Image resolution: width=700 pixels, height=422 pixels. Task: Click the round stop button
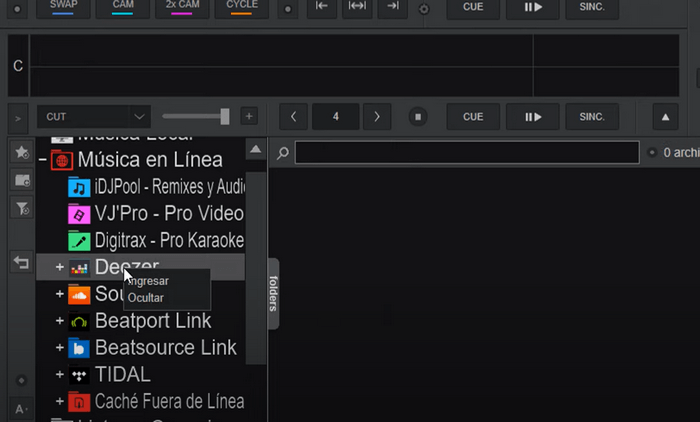418,117
